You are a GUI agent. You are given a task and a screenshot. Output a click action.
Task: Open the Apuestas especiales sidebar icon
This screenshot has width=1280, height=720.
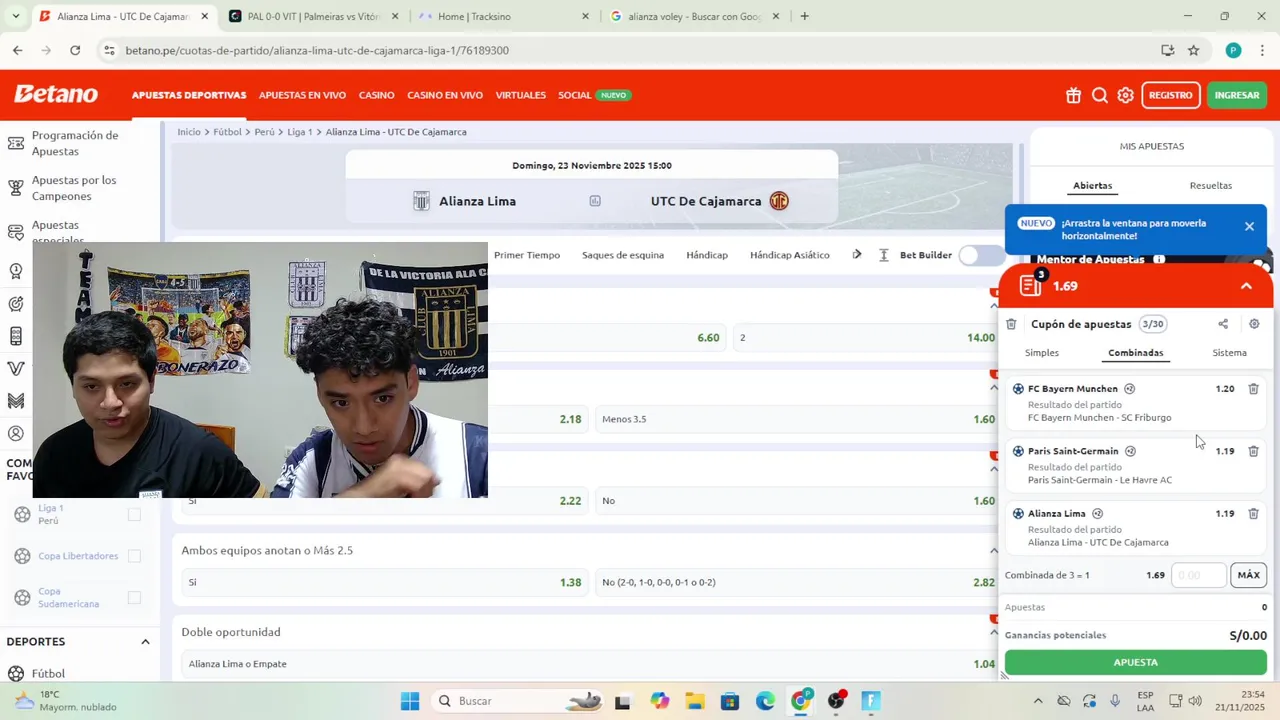click(x=16, y=232)
